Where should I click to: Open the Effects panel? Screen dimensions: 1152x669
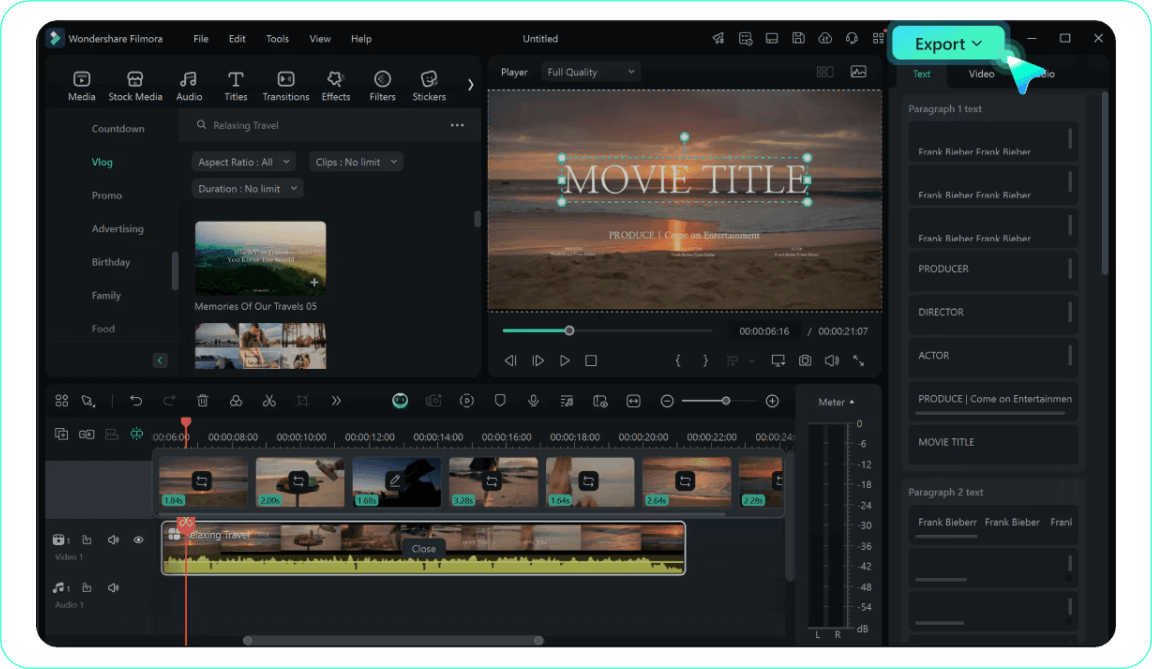(x=336, y=85)
